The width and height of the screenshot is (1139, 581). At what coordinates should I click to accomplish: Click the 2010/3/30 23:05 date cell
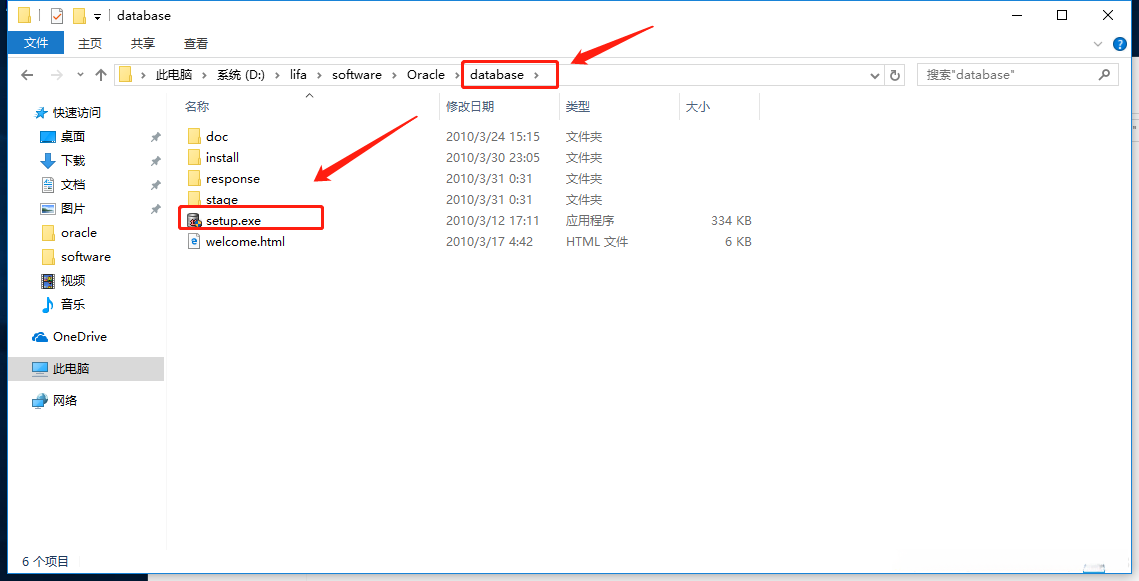pyautogui.click(x=493, y=158)
